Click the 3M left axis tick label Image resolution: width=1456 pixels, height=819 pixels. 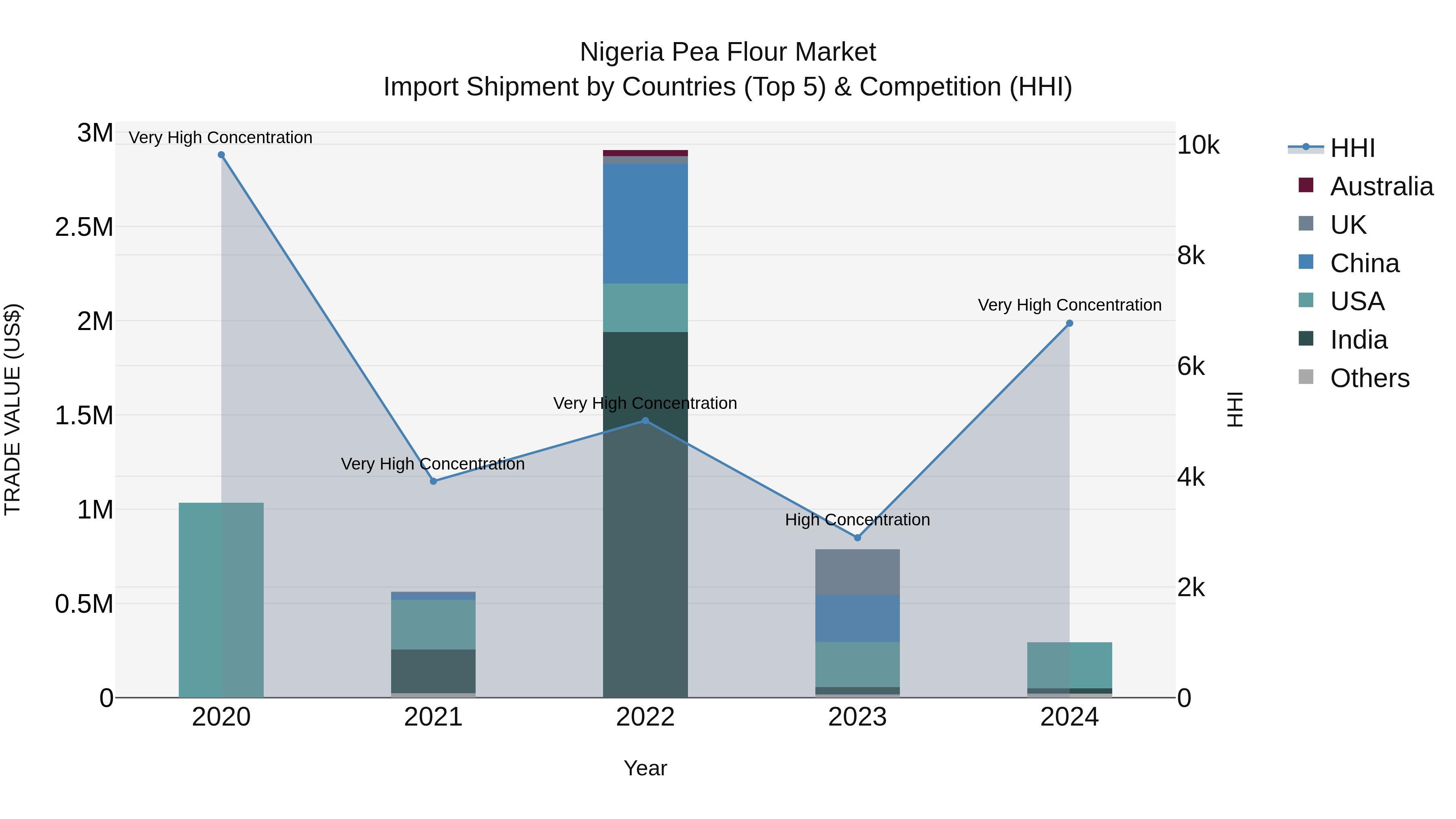click(95, 133)
